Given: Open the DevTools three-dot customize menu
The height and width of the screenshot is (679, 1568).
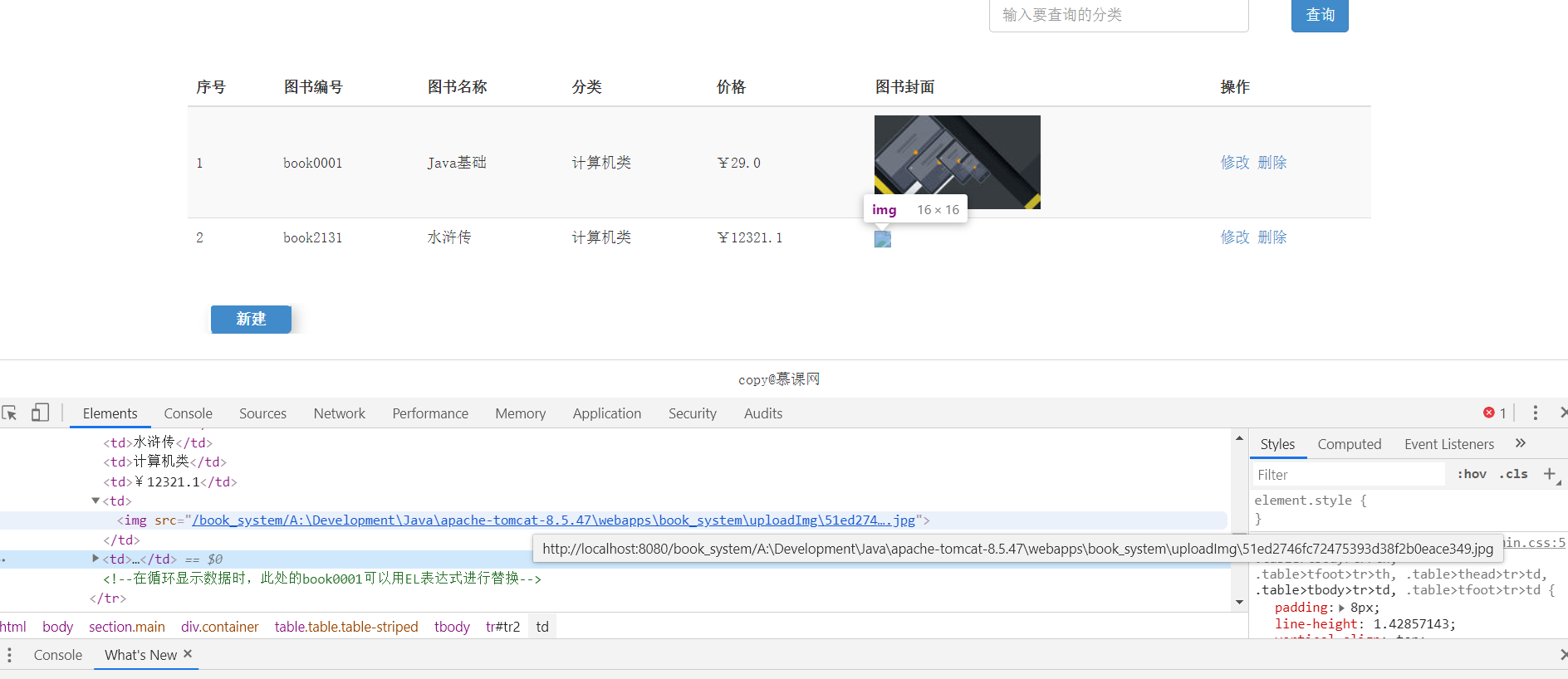Looking at the screenshot, I should (1535, 413).
